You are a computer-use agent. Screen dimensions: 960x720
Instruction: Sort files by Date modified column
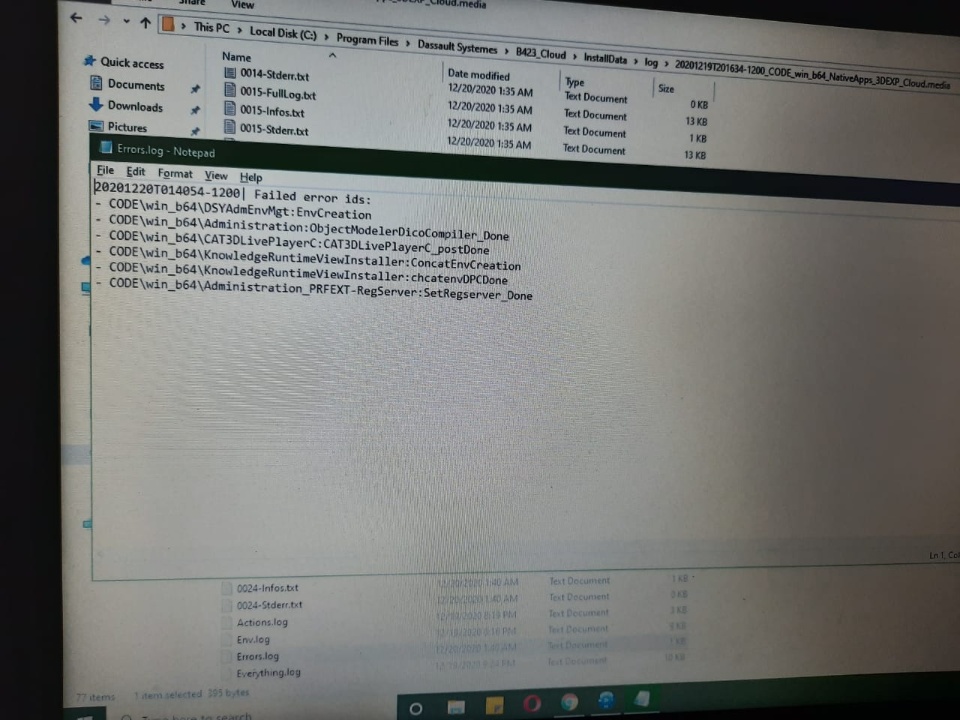coord(478,75)
